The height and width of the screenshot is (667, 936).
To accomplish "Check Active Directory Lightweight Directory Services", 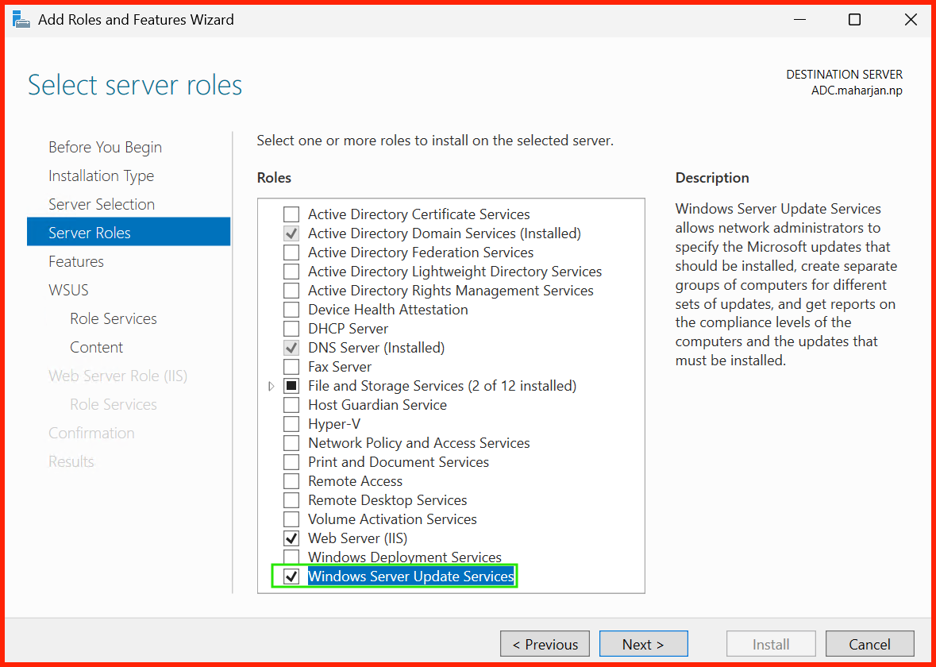I will (x=291, y=272).
